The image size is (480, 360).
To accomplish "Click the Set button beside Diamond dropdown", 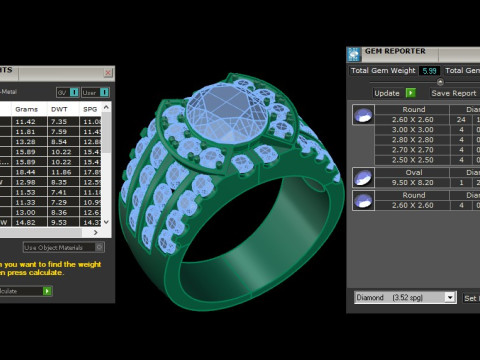I will click(x=471, y=298).
